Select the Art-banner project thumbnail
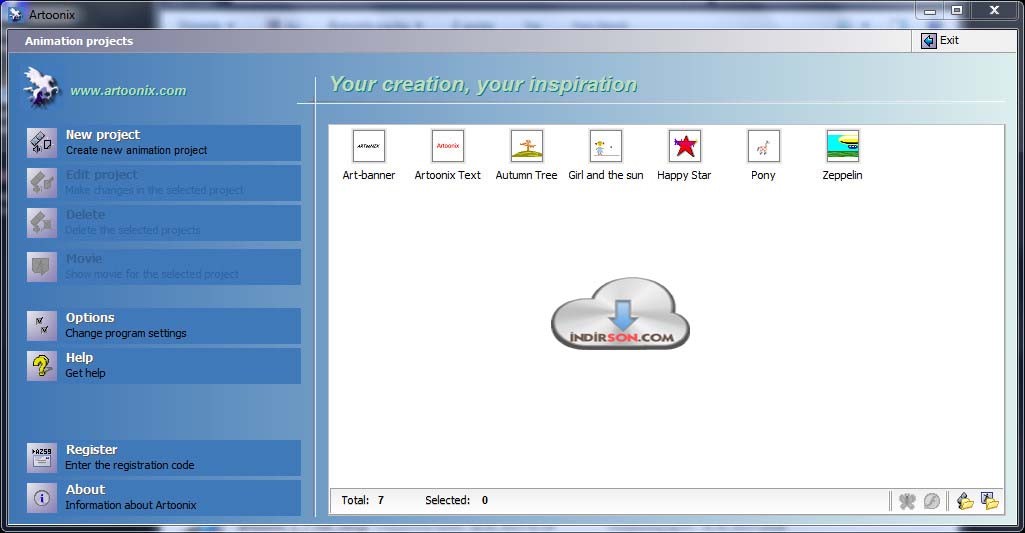The width and height of the screenshot is (1025, 533). [x=369, y=156]
